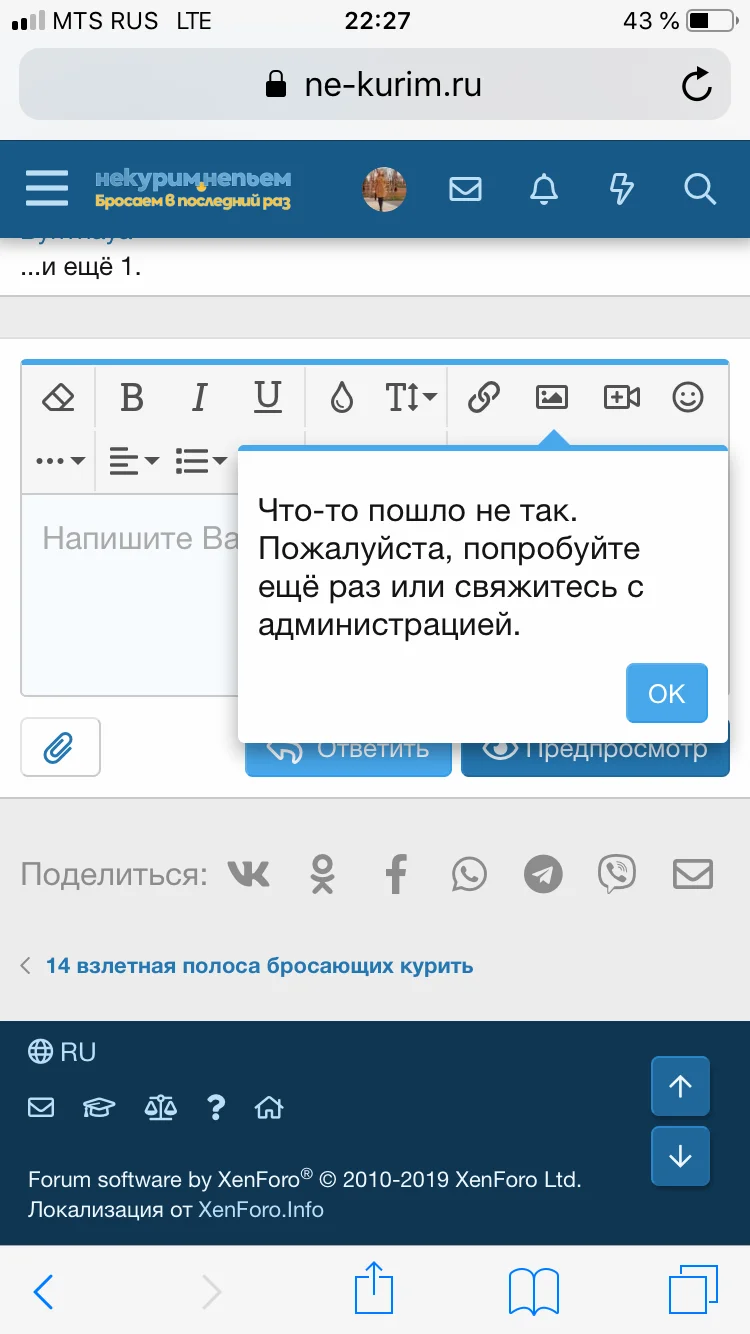Open the Safari tabs overview

coord(693,1290)
